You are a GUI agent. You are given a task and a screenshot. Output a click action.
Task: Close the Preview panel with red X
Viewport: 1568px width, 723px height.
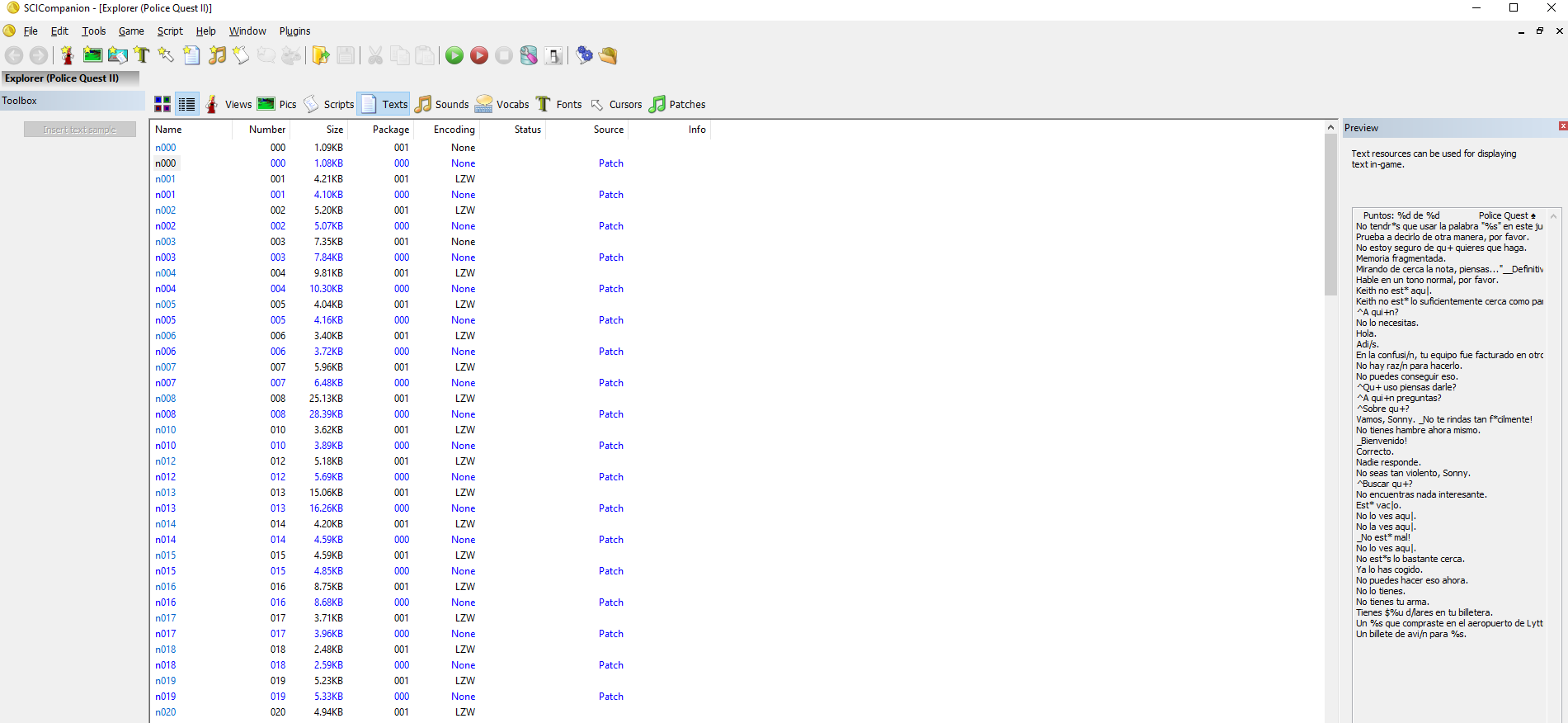click(x=1562, y=126)
